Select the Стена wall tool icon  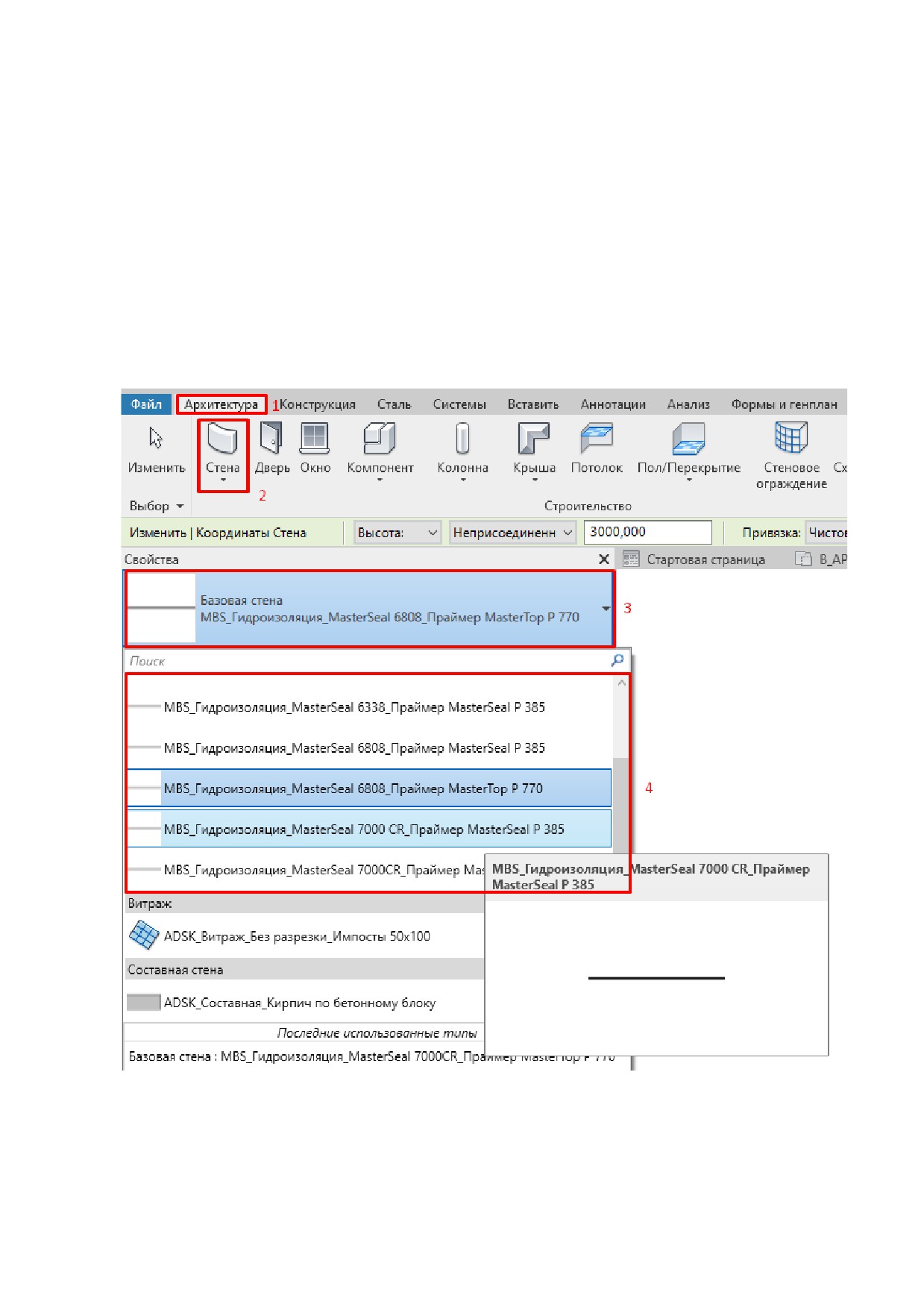[x=222, y=439]
